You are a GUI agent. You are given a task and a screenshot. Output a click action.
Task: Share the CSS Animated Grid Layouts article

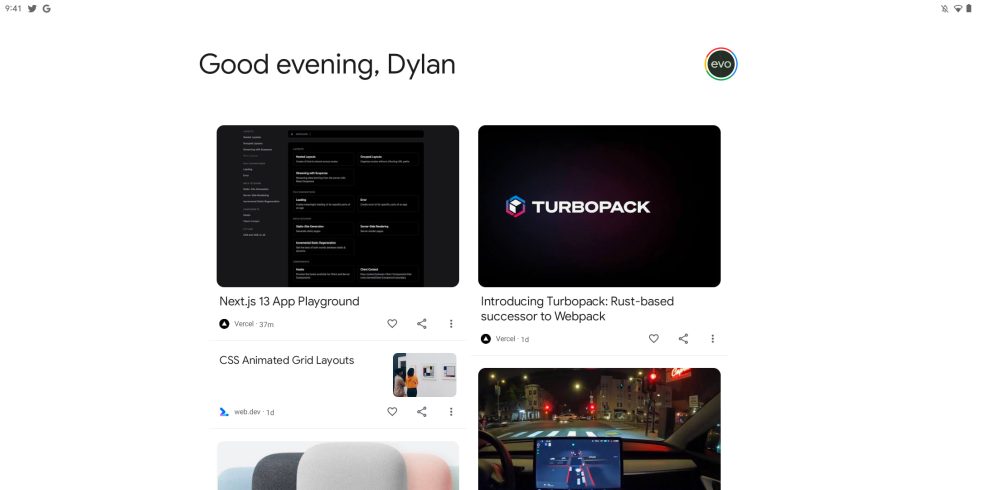tap(422, 412)
